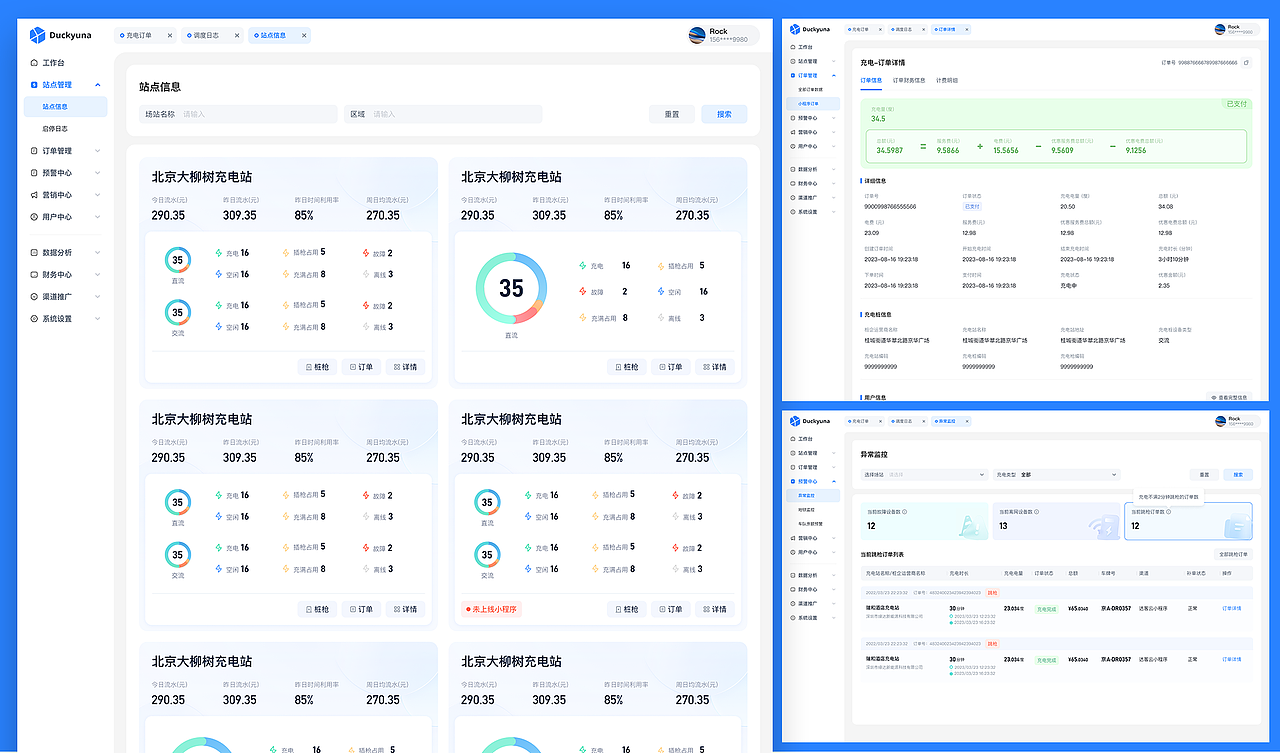Image resolution: width=1280 pixels, height=753 pixels.
Task: Click the 渠道推广 icon in main window sidebar
Action: click(35, 297)
